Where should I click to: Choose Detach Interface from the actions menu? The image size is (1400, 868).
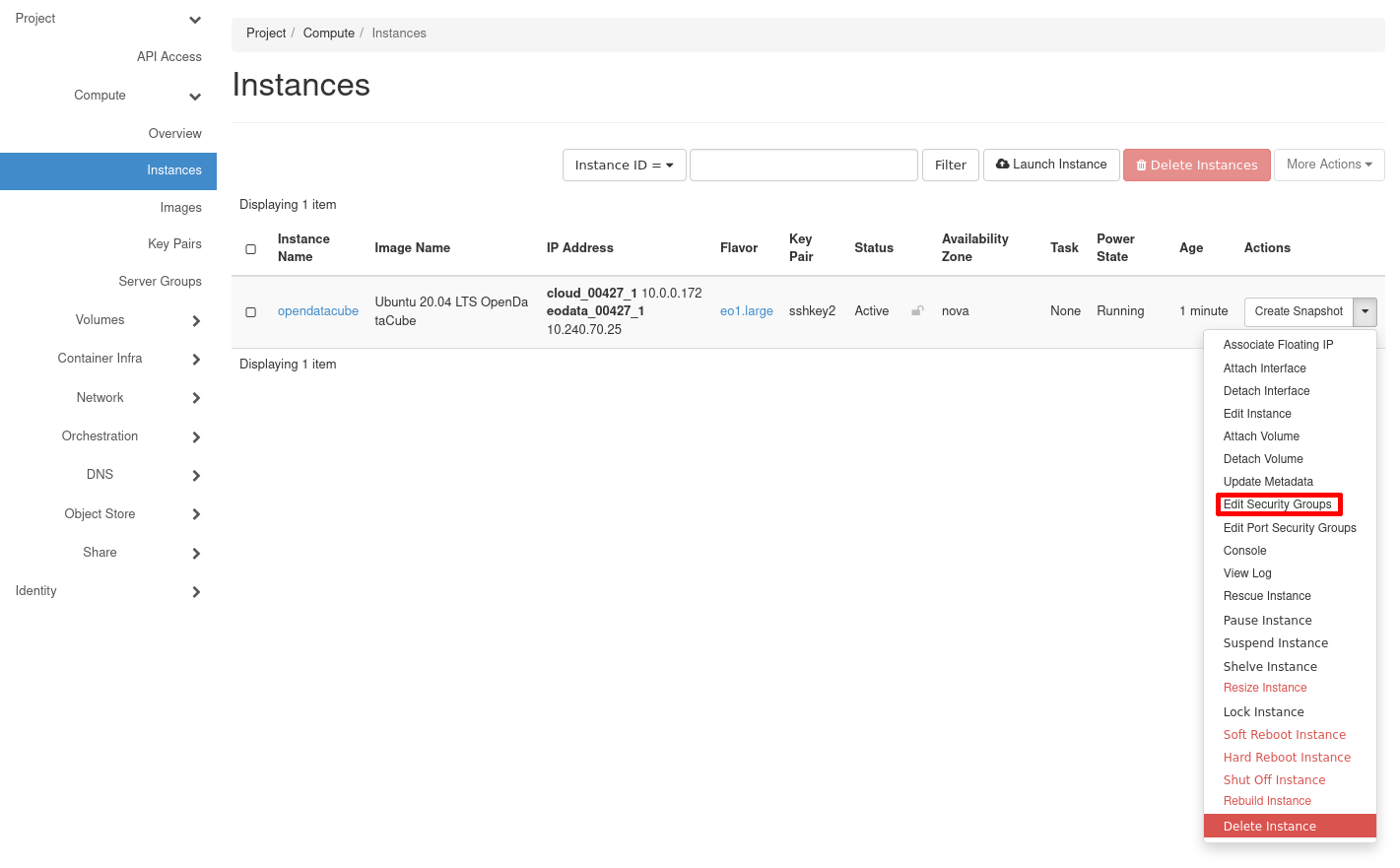tap(1266, 391)
